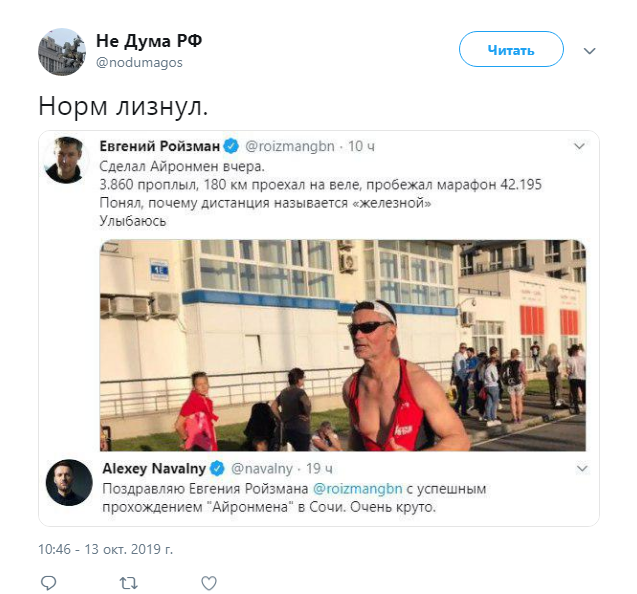Click verified badge next to Alexey Navalny
The width and height of the screenshot is (637, 594).
(217, 468)
